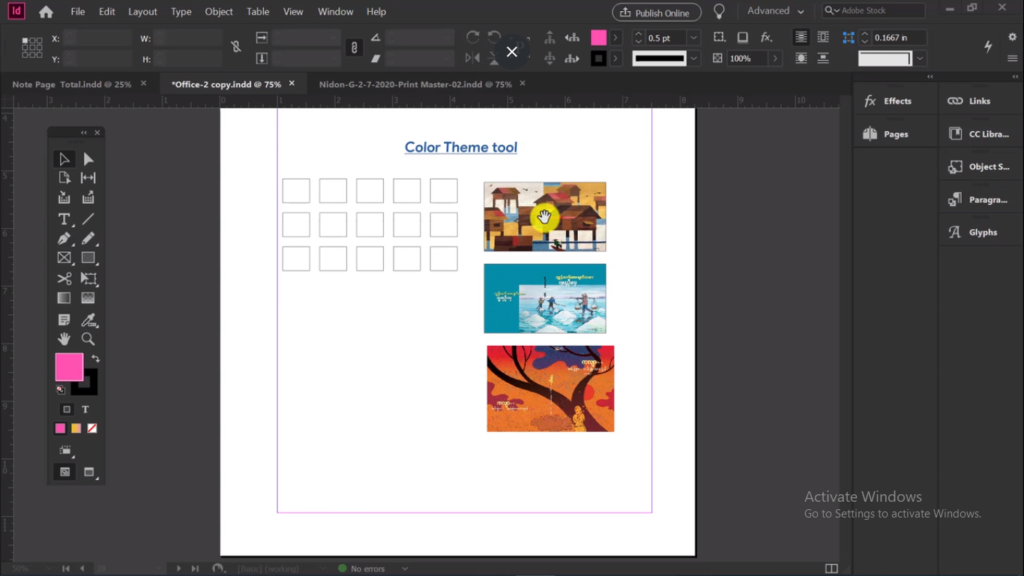Open the File menu
This screenshot has width=1024, height=576.
coord(78,12)
